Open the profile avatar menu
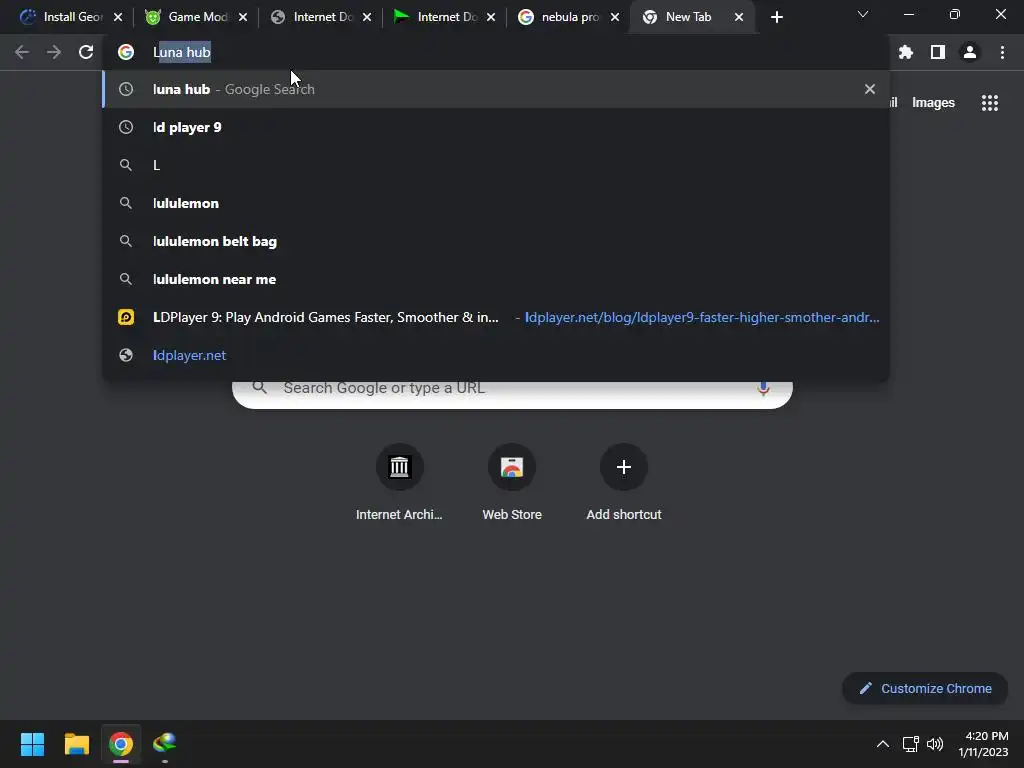The height and width of the screenshot is (768, 1024). pos(970,52)
